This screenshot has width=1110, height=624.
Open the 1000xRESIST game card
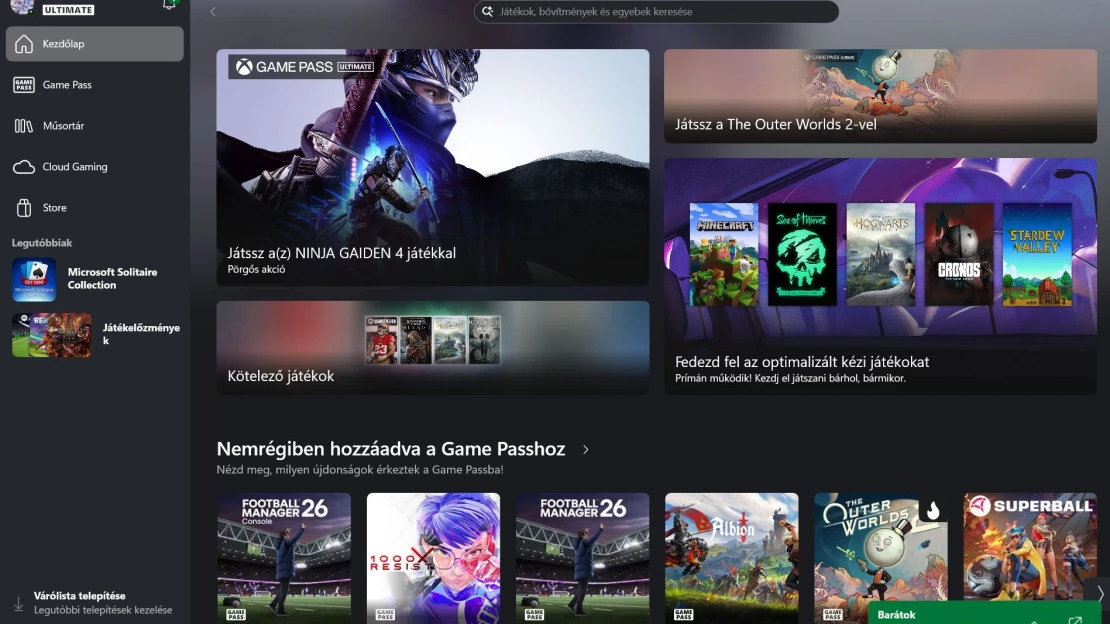(433, 558)
